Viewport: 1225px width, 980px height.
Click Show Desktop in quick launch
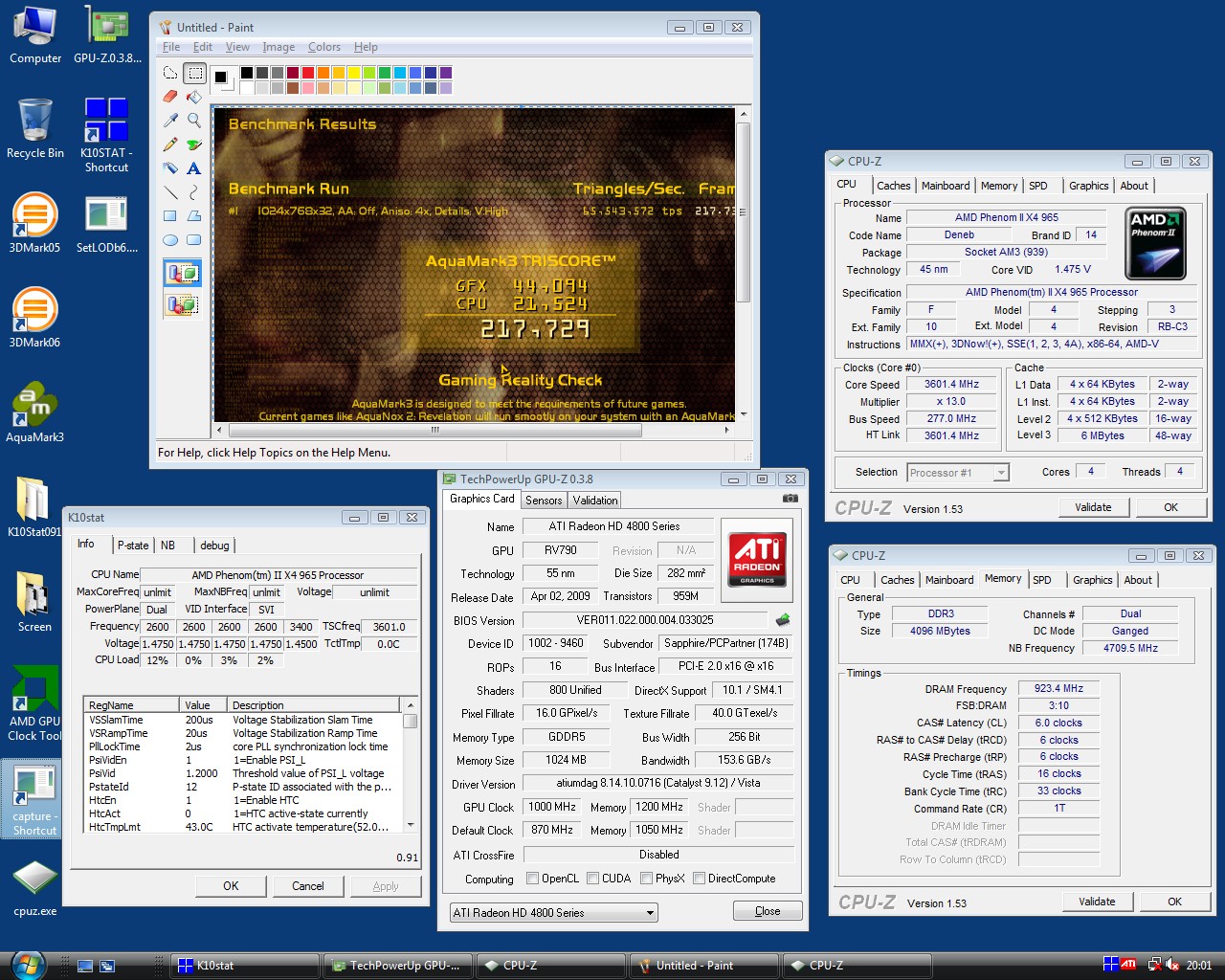pyautogui.click(x=85, y=966)
